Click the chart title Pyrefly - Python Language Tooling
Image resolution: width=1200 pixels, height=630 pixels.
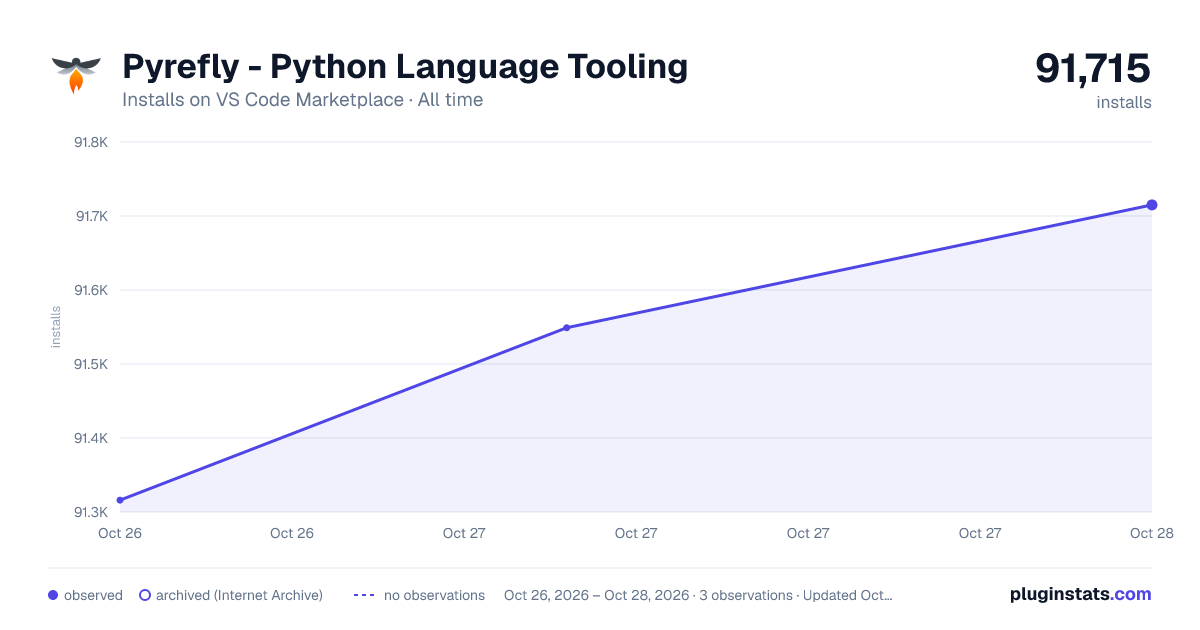[405, 66]
